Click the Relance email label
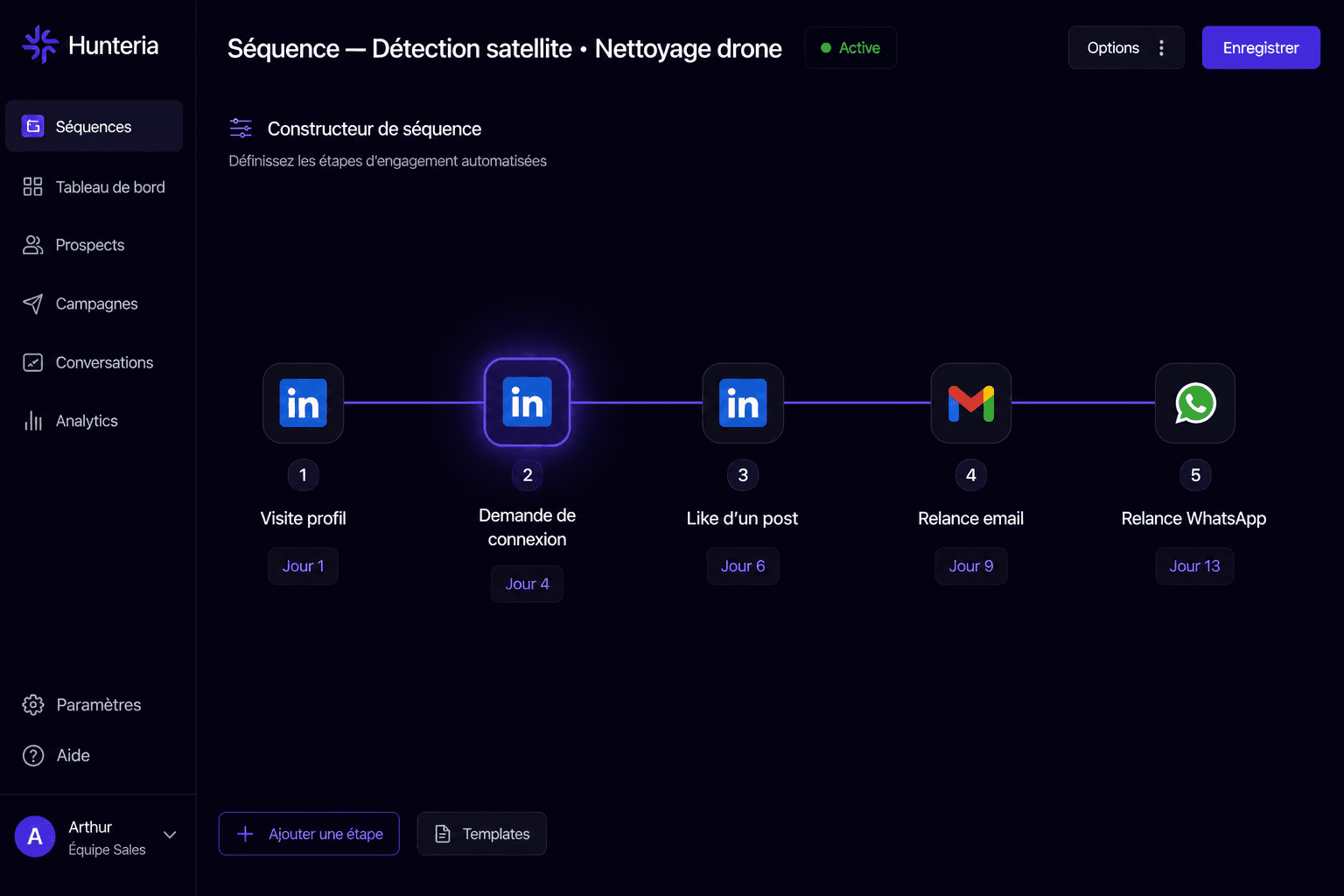The image size is (1344, 896). (971, 518)
